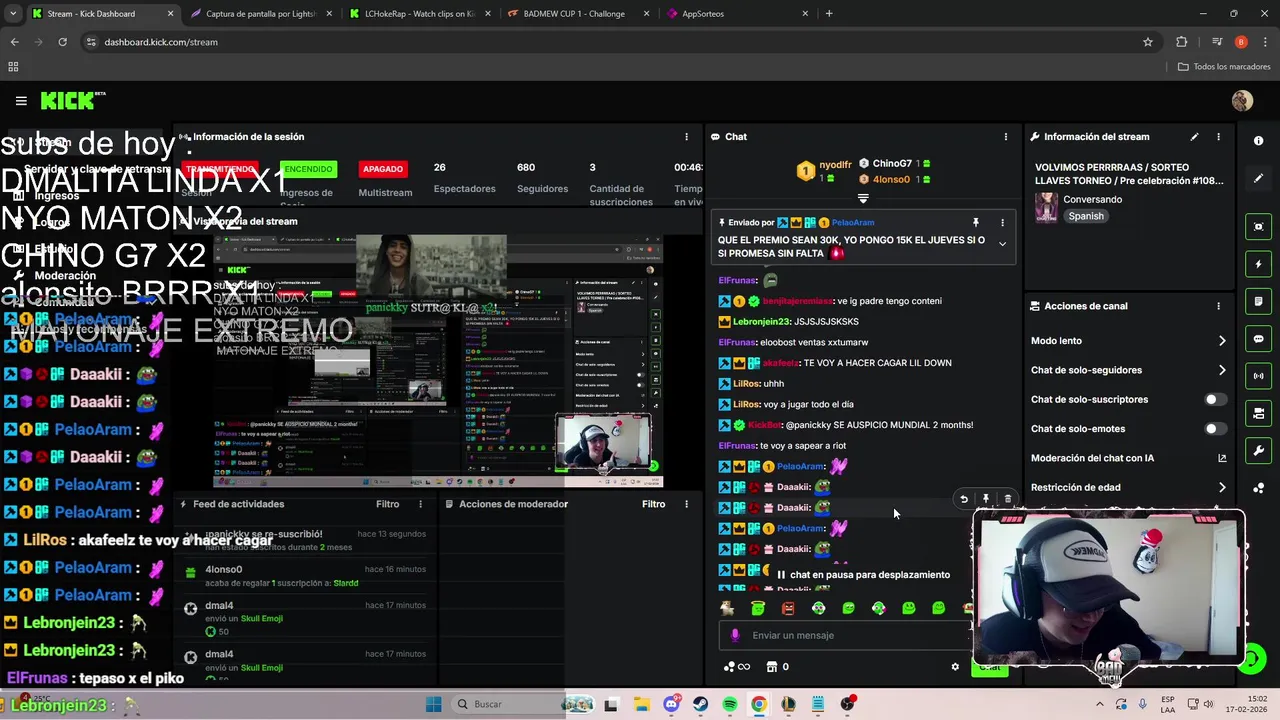The image size is (1280, 720).
Task: Open the Kick hamburger menu
Action: (21, 101)
